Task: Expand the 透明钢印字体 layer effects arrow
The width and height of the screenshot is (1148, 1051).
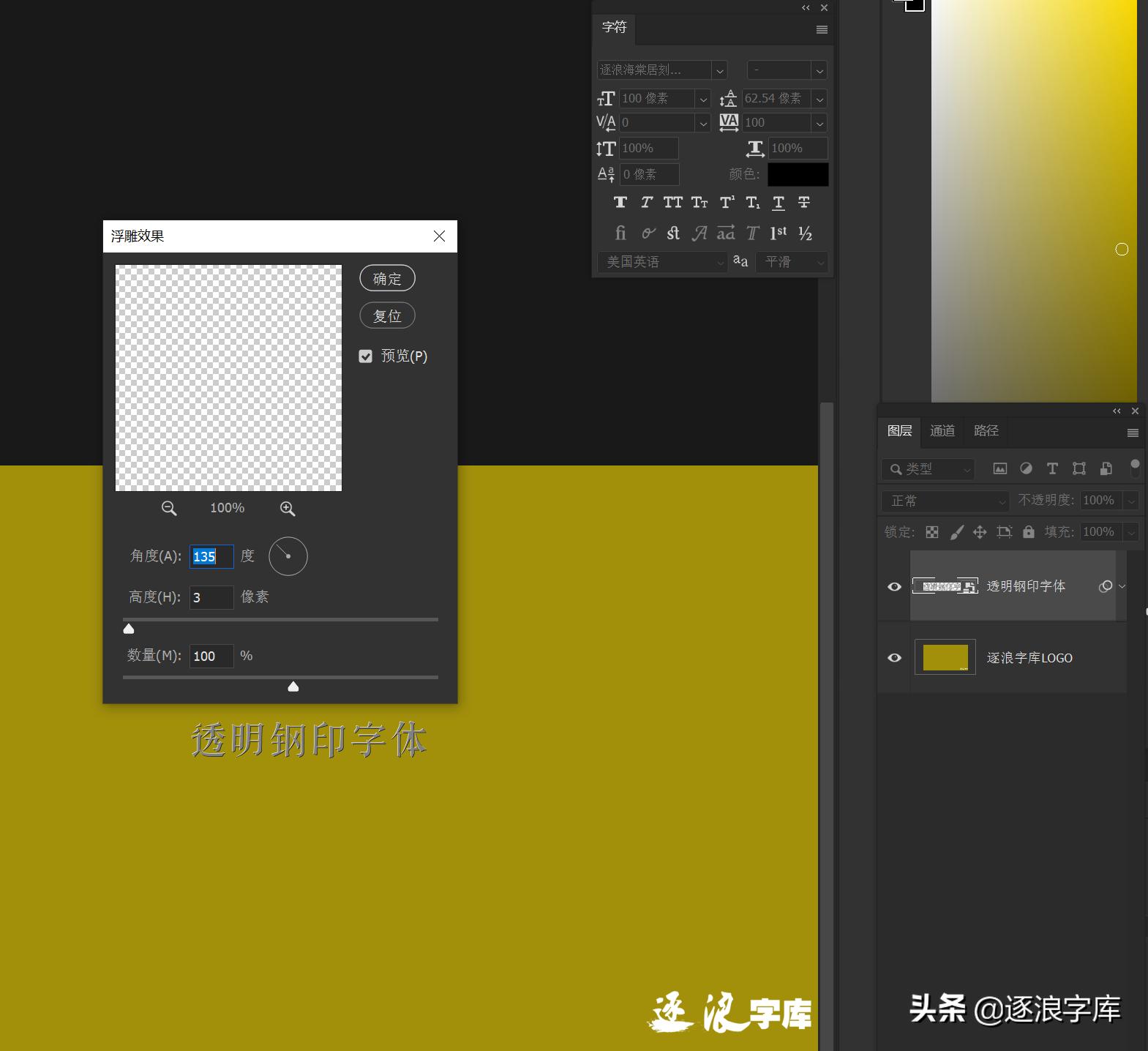Action: tap(1122, 586)
